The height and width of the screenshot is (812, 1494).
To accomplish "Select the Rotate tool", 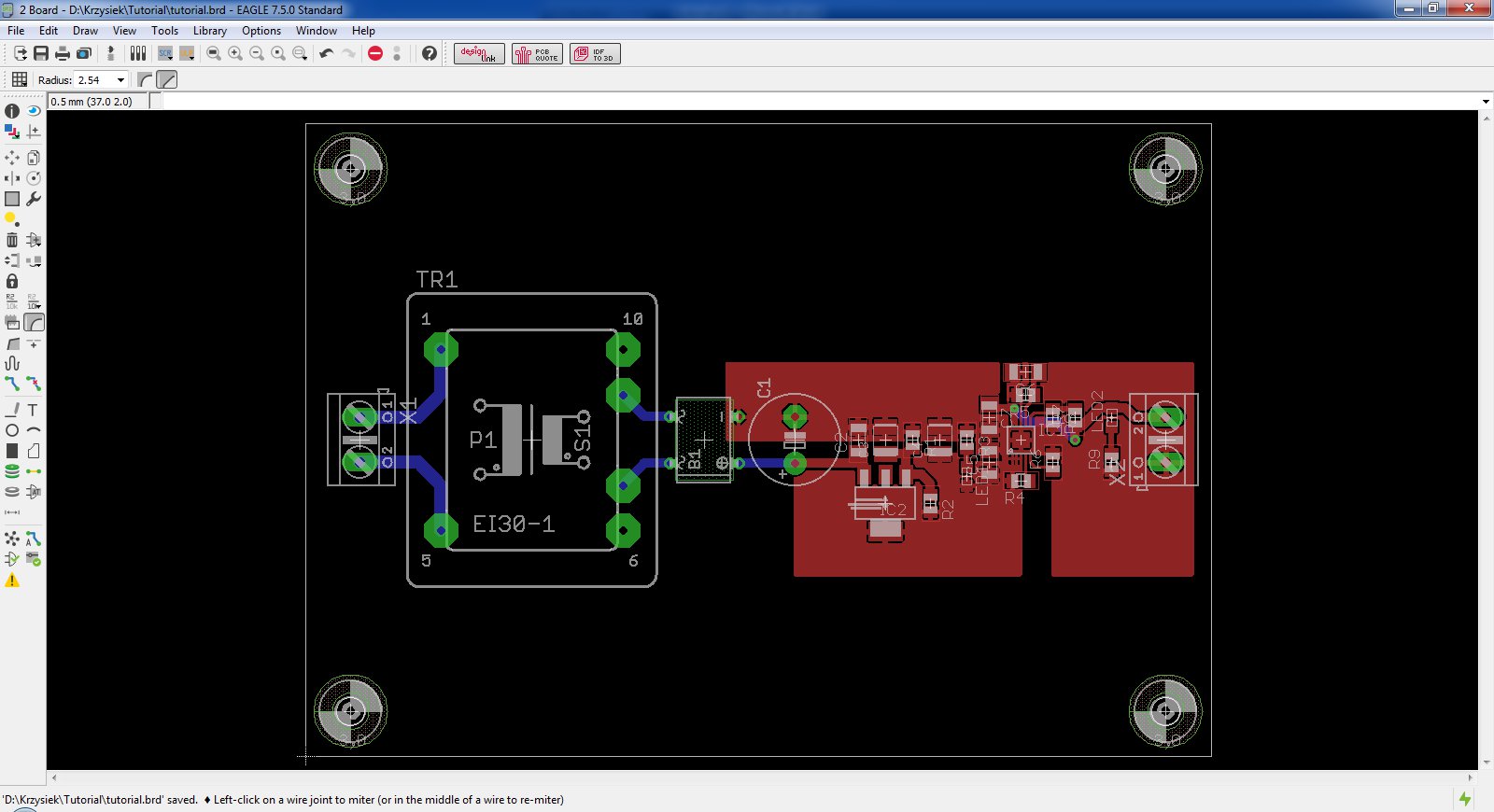I will point(34,178).
